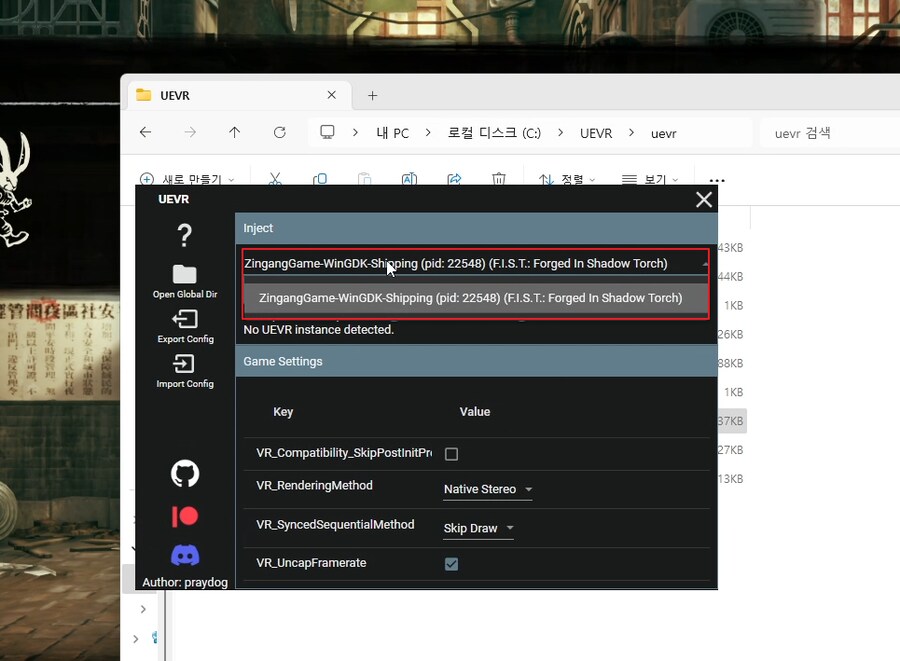The image size is (900, 661).
Task: Enable VR_Compatibility_SkipPostInitProperties checkbox
Action: (x=451, y=454)
